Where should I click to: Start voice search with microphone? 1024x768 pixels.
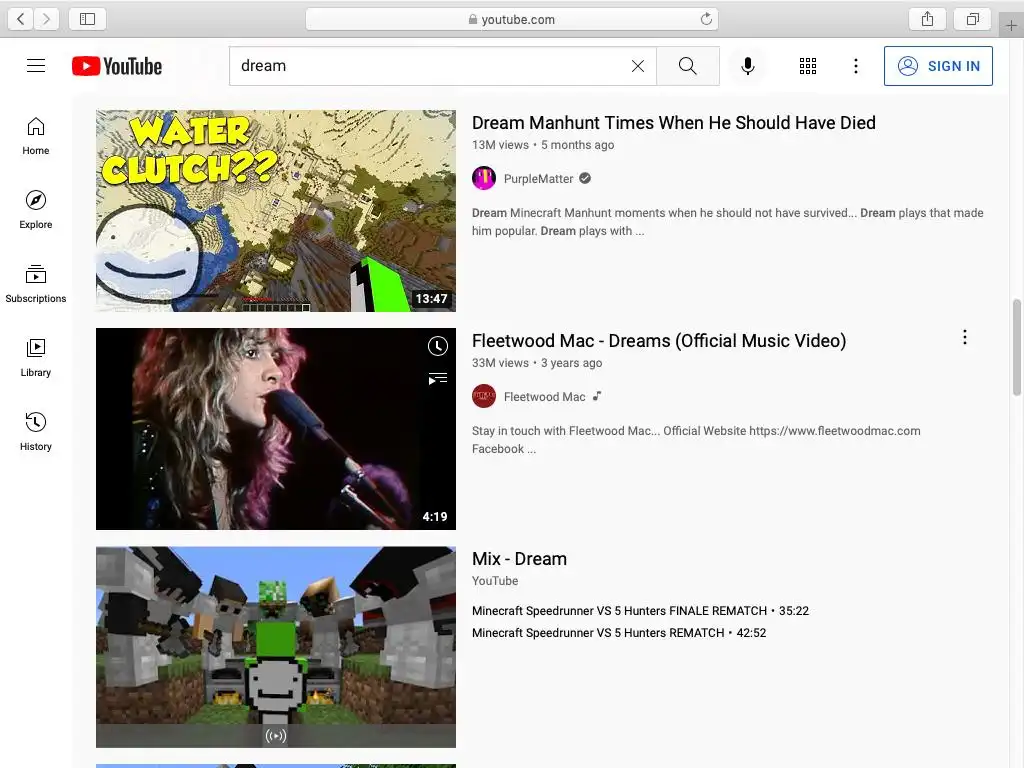[x=748, y=66]
